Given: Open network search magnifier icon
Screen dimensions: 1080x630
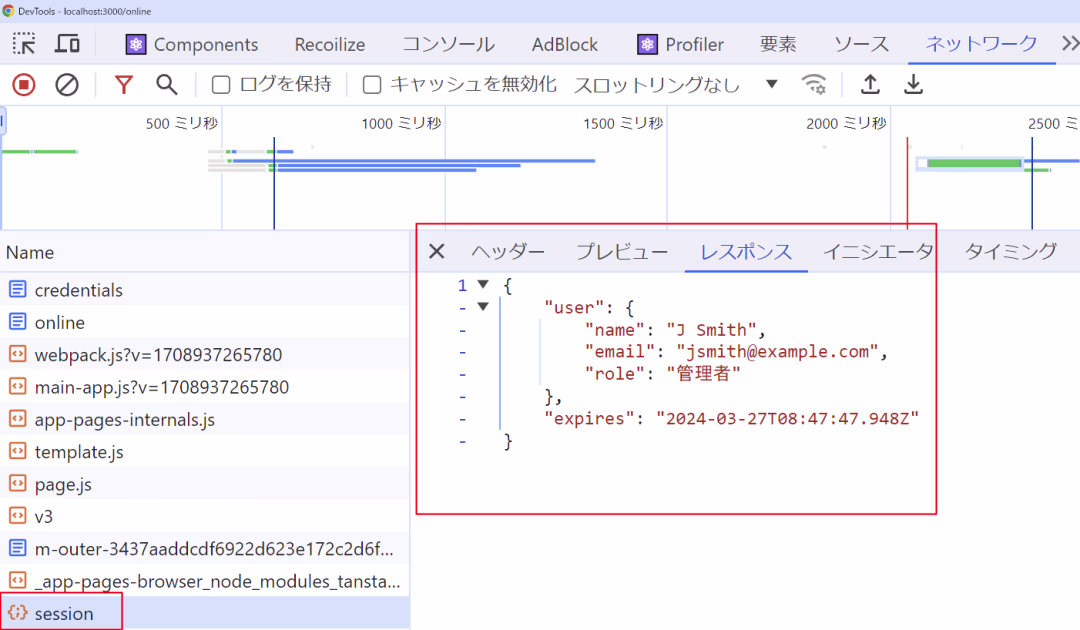Looking at the screenshot, I should [x=167, y=85].
